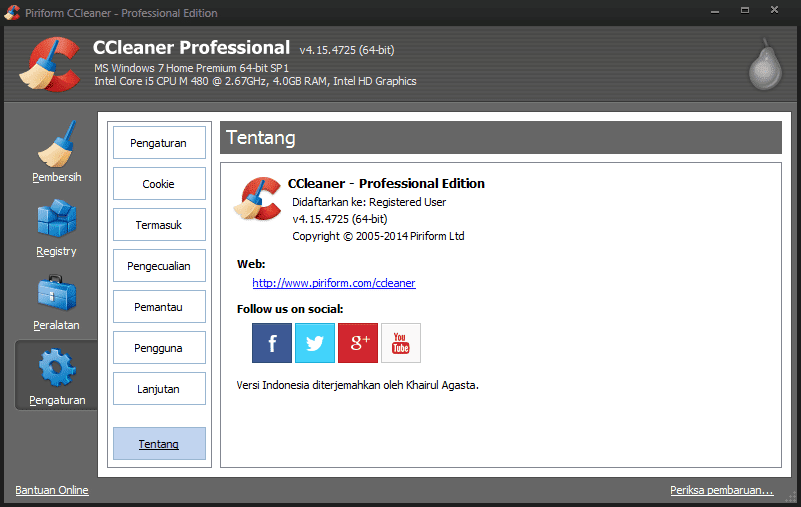
Task: Click the Intel Core i5 CPU system info text
Action: tap(255, 81)
